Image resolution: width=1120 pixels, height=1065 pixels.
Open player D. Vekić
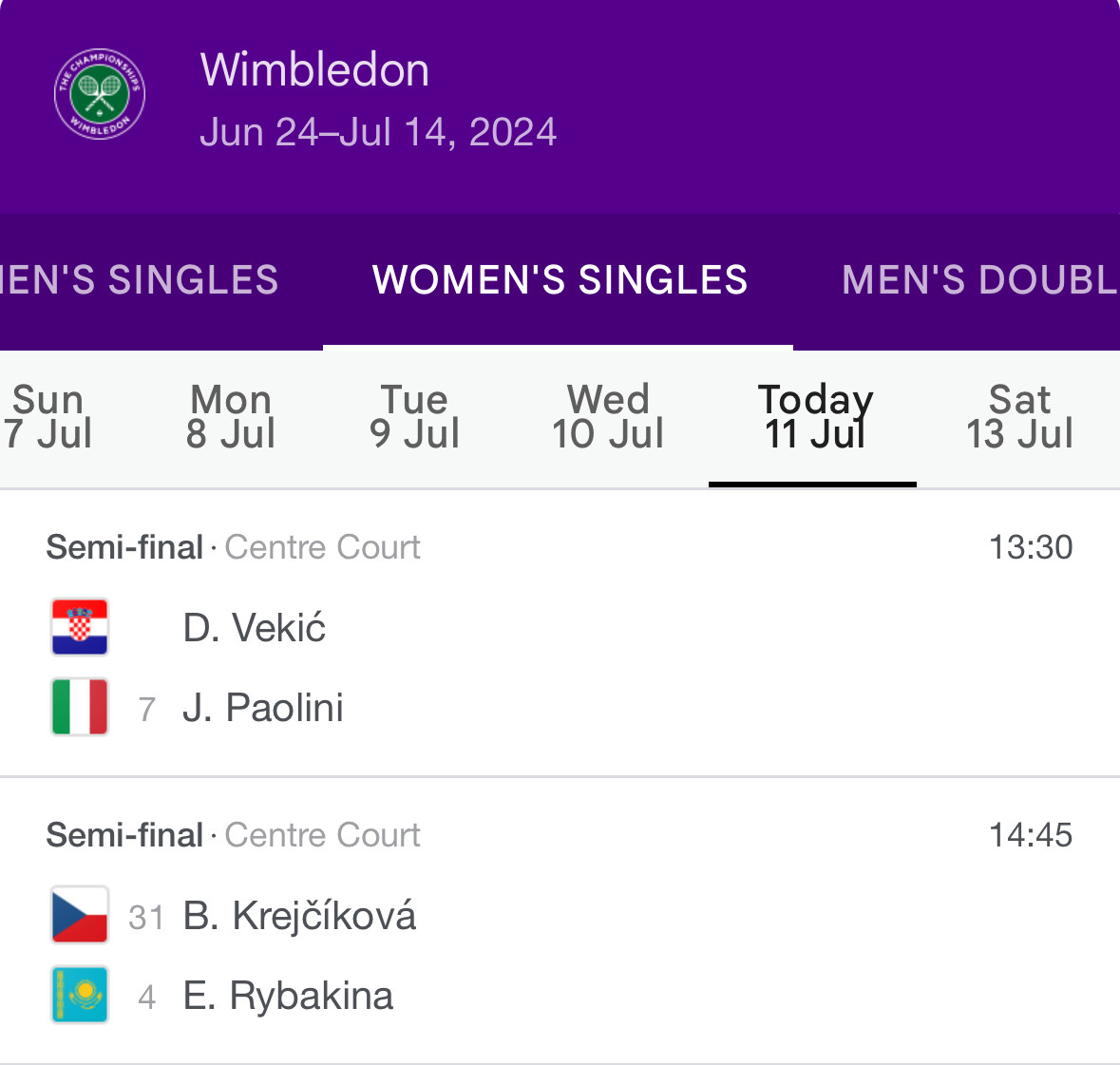coord(254,628)
